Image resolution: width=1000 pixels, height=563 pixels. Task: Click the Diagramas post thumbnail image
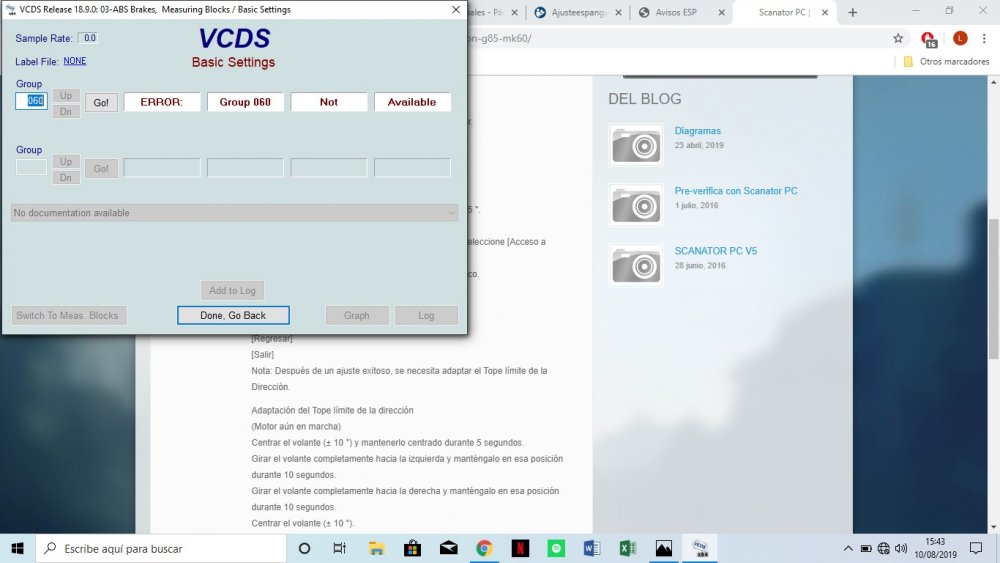[636, 145]
